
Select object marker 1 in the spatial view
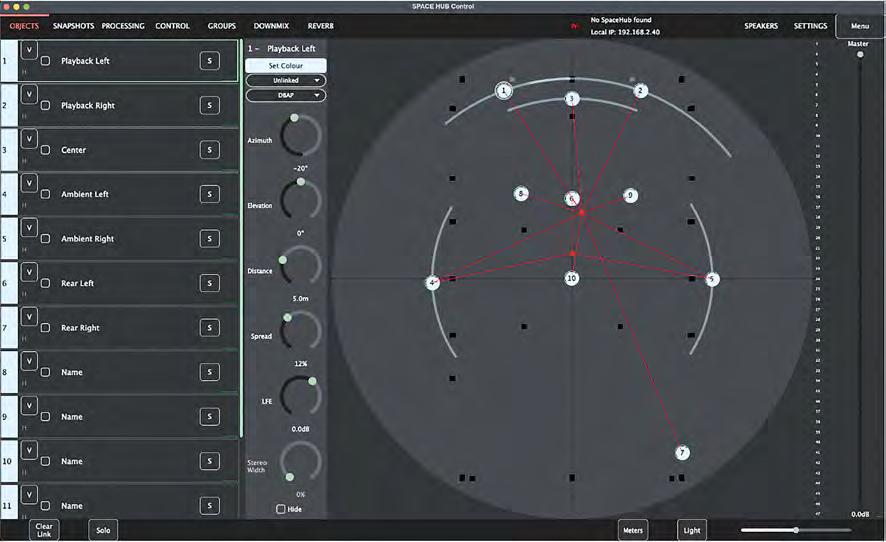(504, 90)
